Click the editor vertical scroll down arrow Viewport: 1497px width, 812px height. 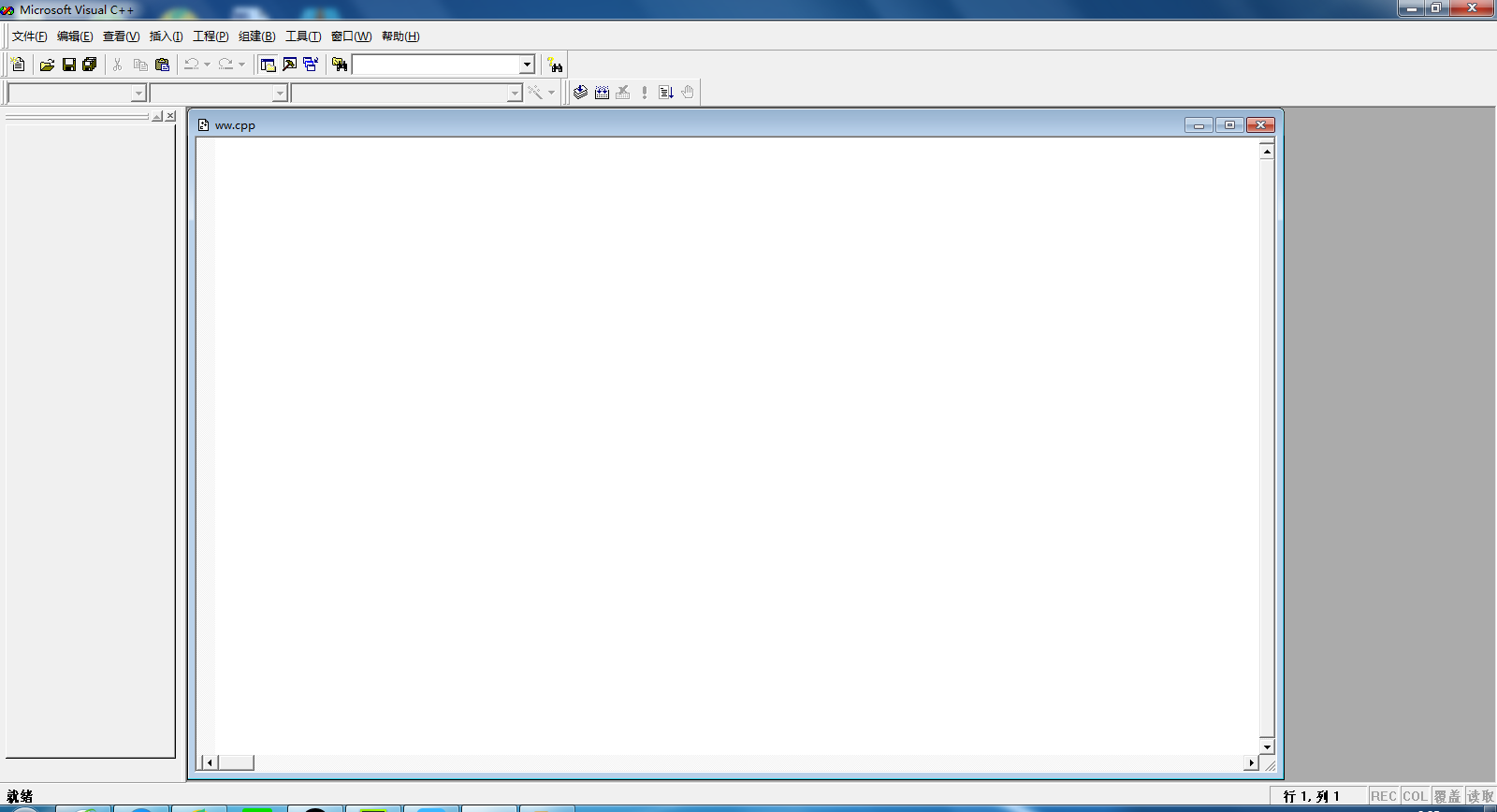1267,747
